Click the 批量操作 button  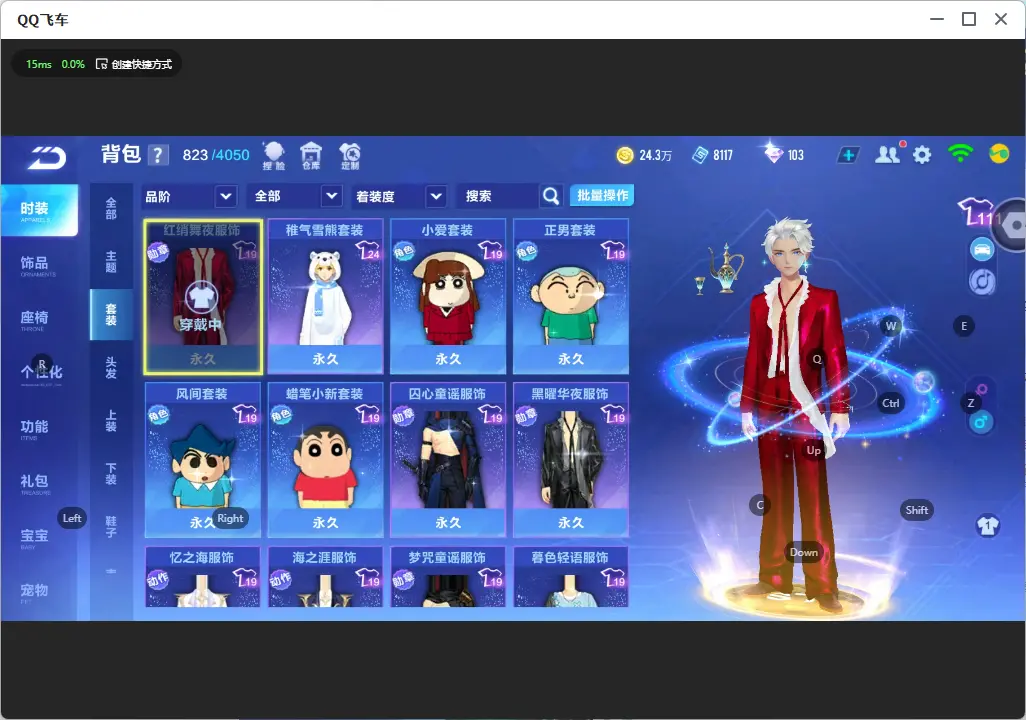(x=602, y=195)
